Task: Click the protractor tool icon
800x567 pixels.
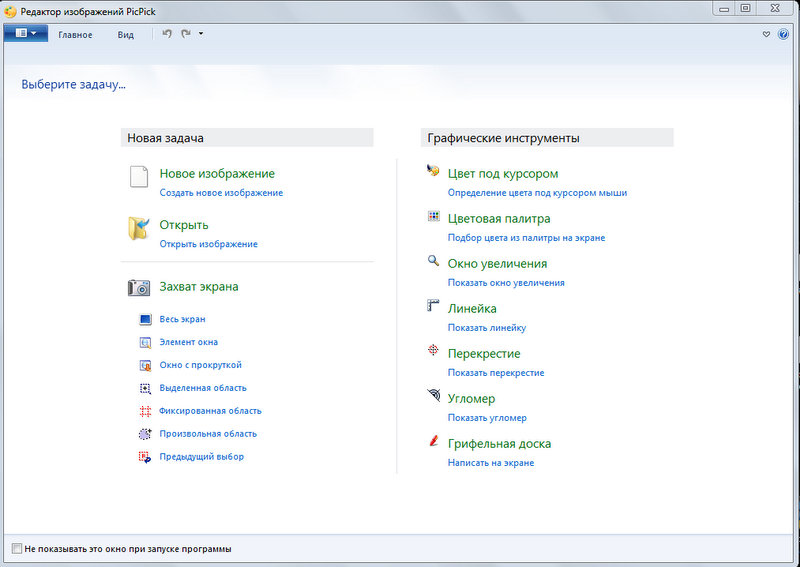Action: coord(434,395)
